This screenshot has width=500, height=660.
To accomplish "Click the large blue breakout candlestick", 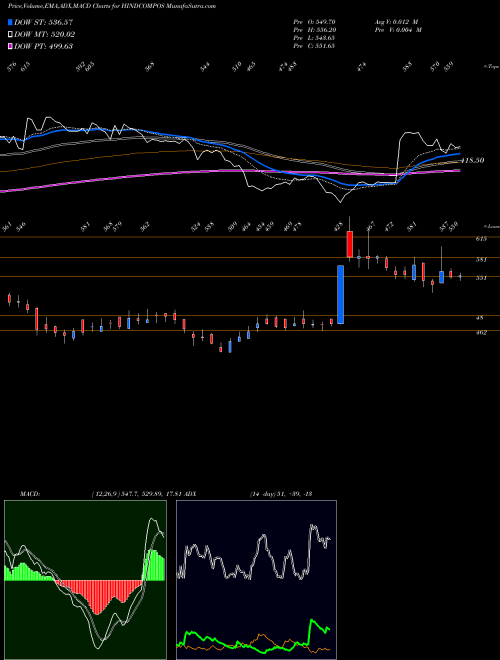I will pyautogui.click(x=340, y=294).
